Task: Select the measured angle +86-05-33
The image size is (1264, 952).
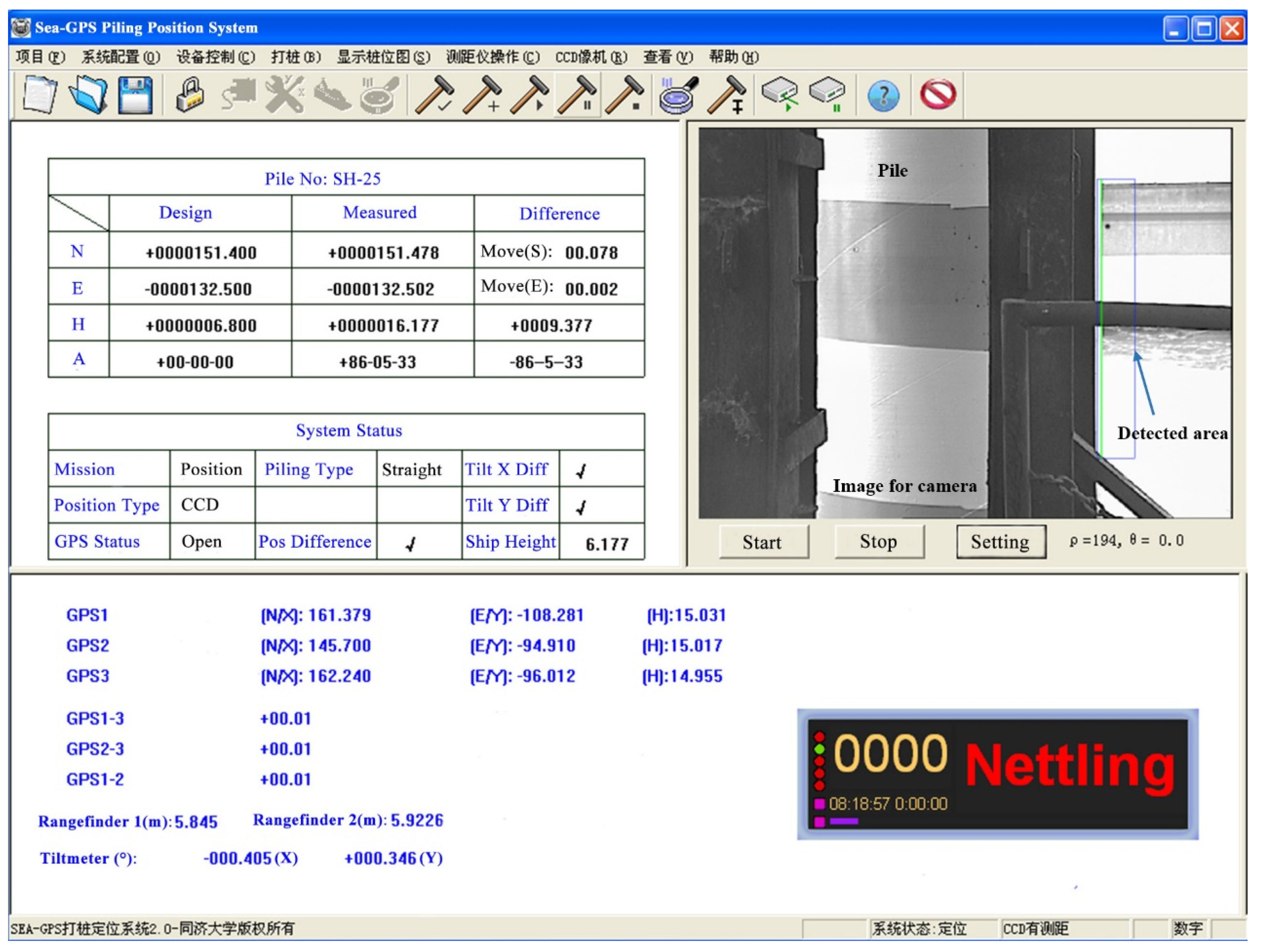Action: tap(378, 362)
